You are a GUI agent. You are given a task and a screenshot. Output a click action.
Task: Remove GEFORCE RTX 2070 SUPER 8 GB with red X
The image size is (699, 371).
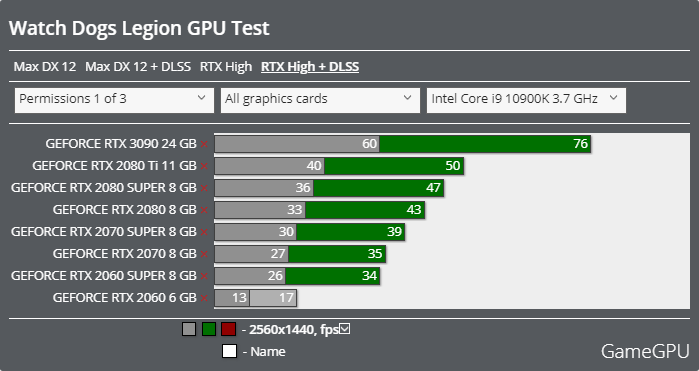(x=204, y=232)
